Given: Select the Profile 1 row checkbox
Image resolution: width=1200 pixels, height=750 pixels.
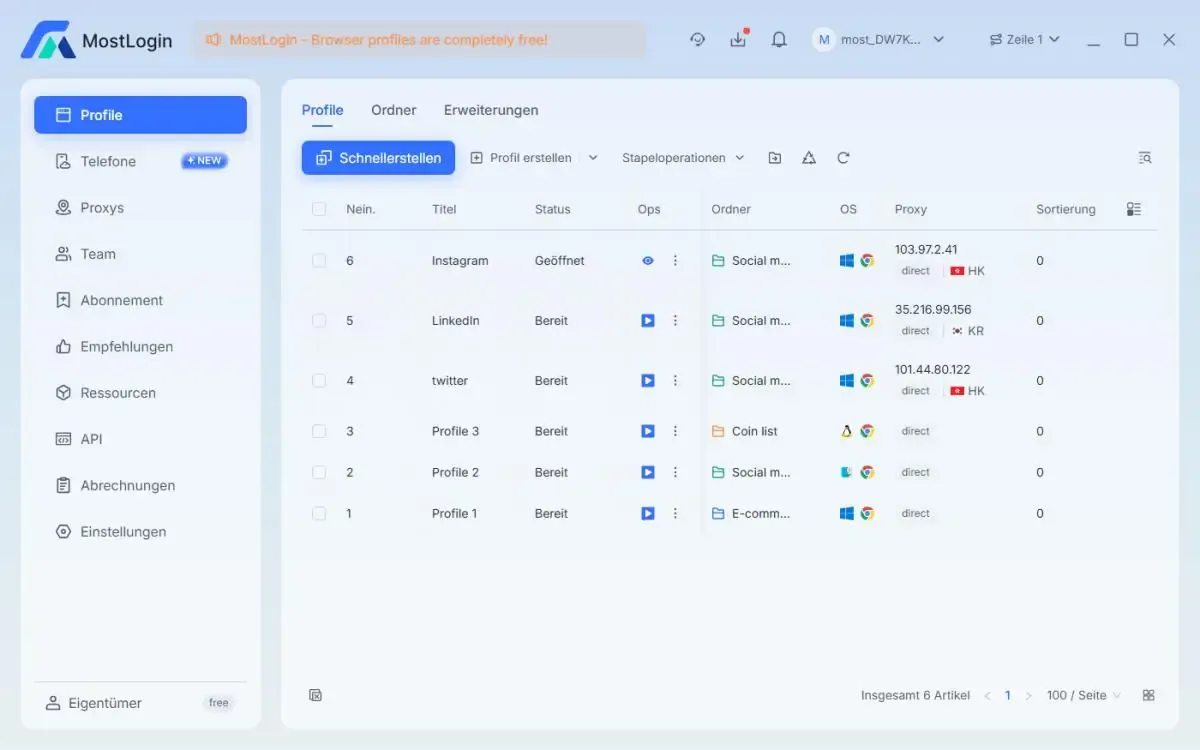Looking at the screenshot, I should 319,513.
